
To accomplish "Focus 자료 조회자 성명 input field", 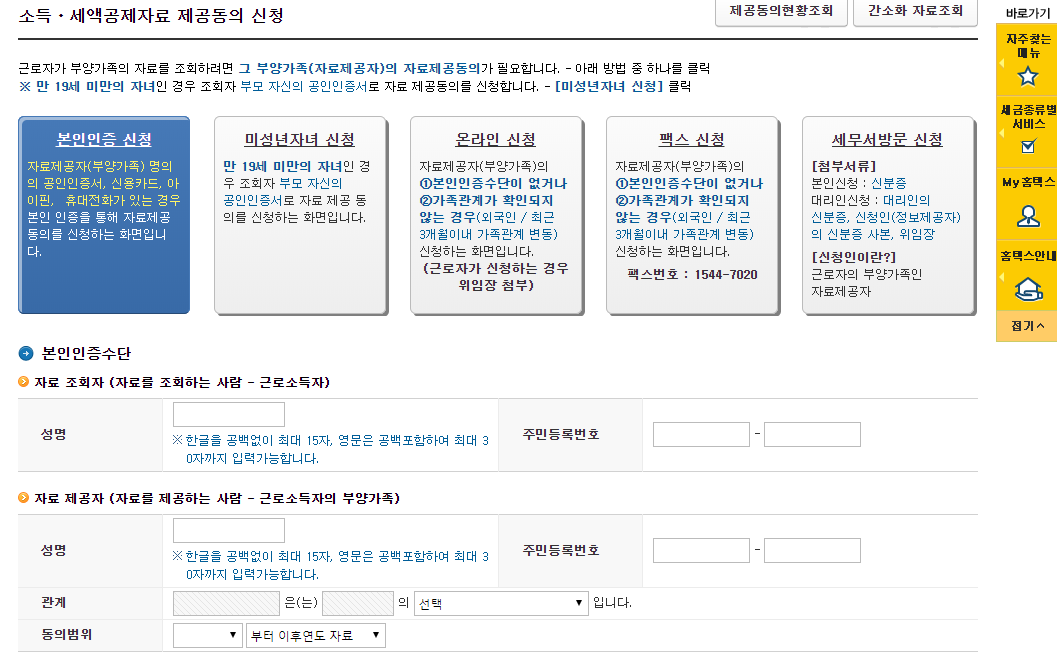I will [x=229, y=415].
